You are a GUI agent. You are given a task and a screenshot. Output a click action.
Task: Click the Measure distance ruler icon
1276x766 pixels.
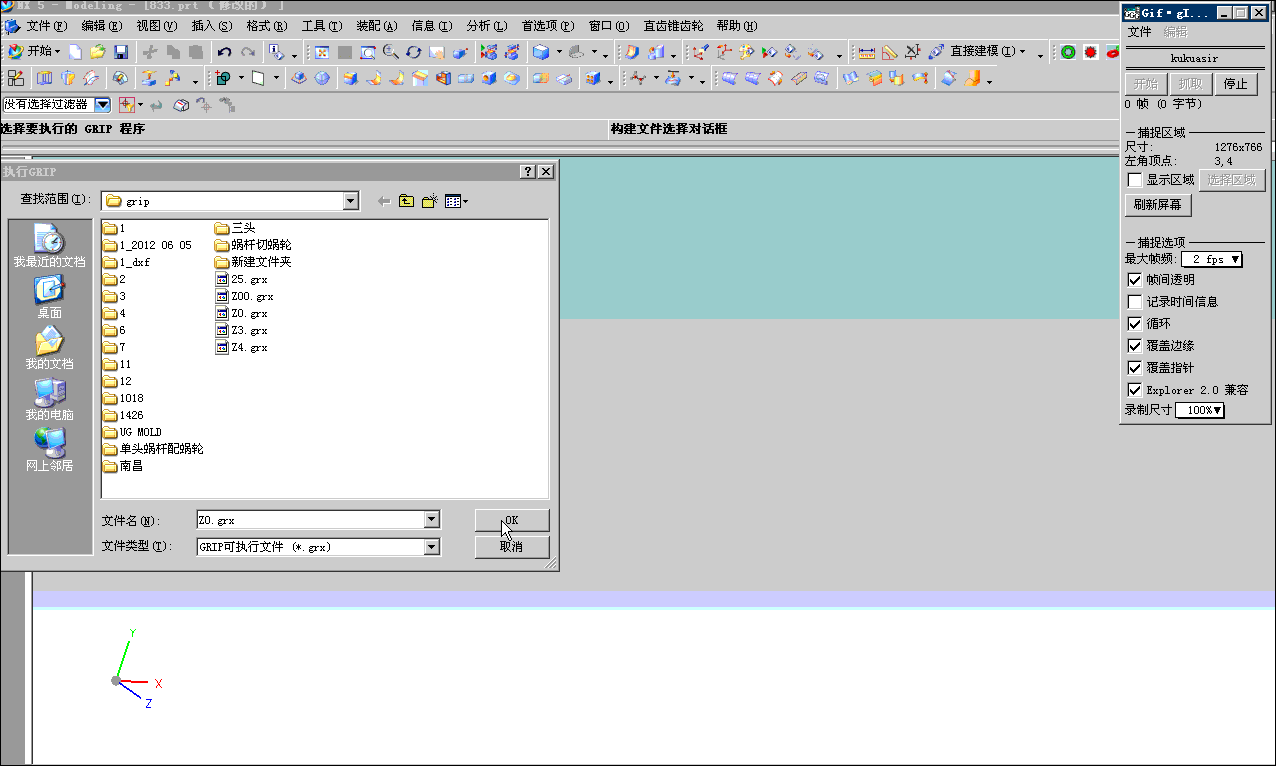point(866,51)
